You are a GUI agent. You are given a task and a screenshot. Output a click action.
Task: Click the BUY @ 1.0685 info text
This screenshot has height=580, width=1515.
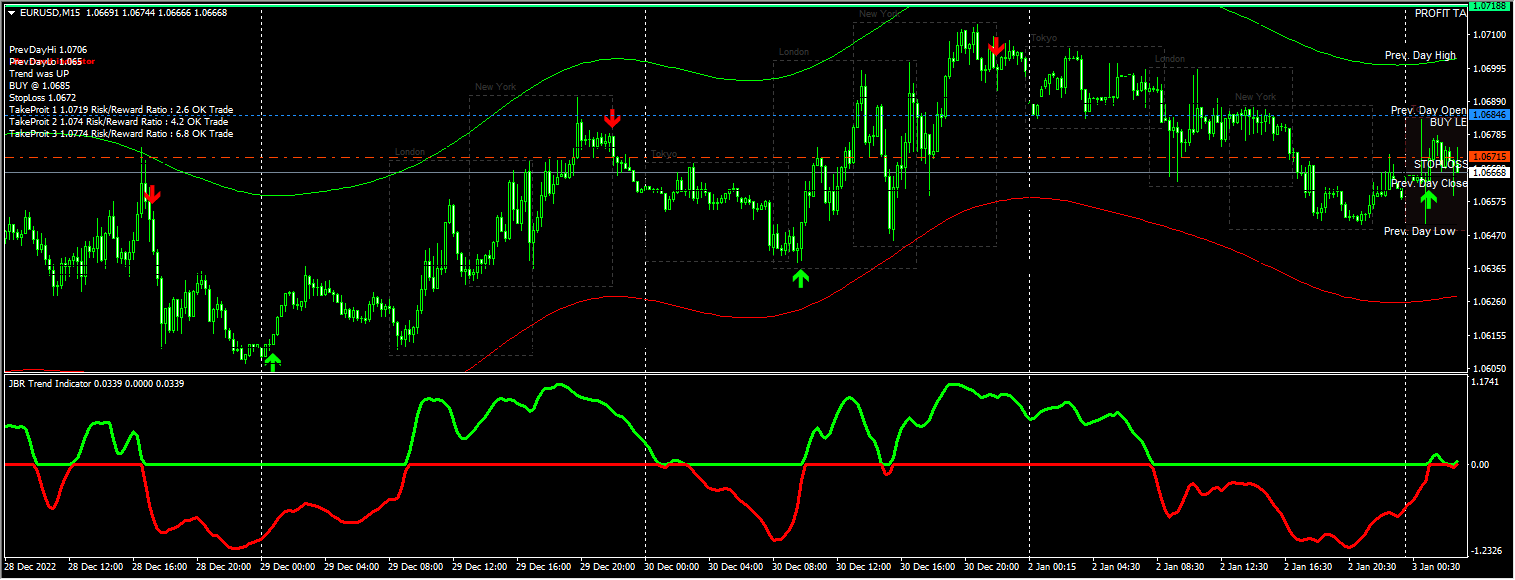40,85
